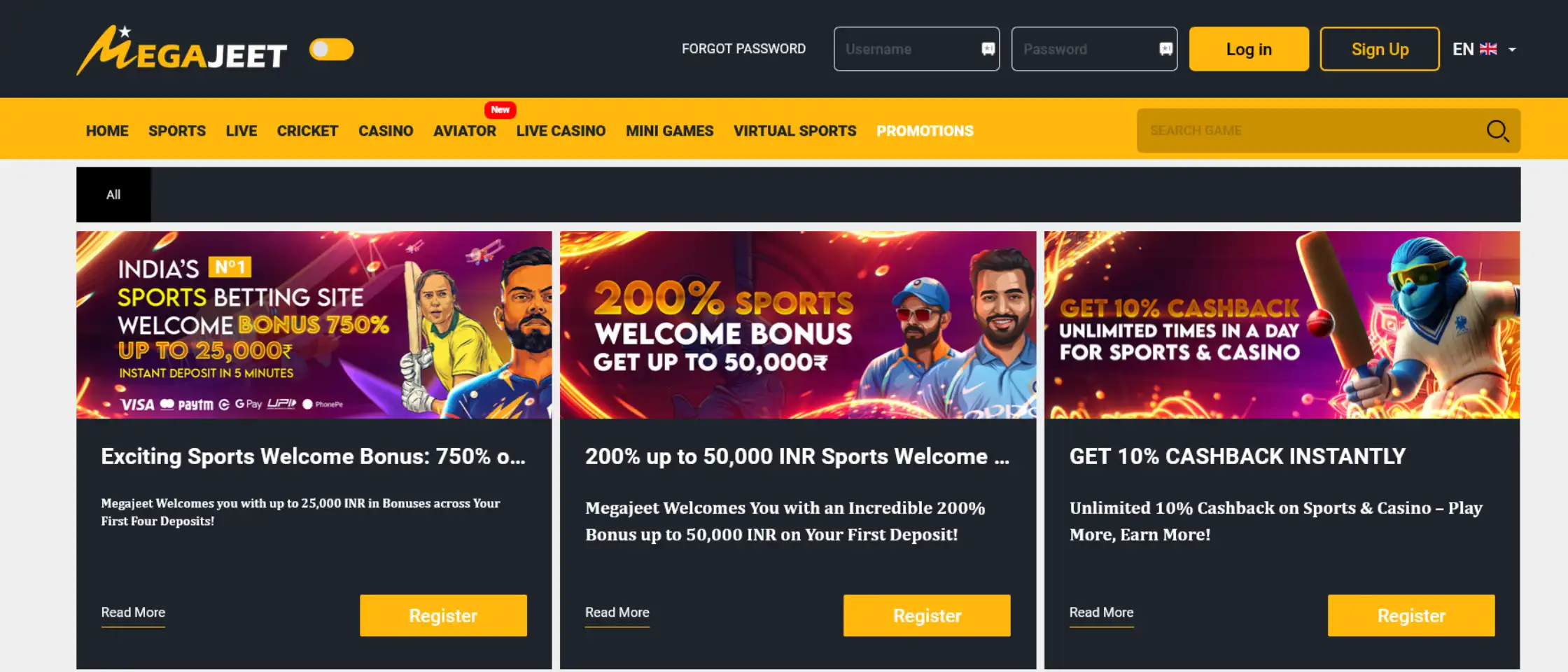Read More on 200% Sports Welcome offer
Viewport: 1568px width, 672px height.
617,612
